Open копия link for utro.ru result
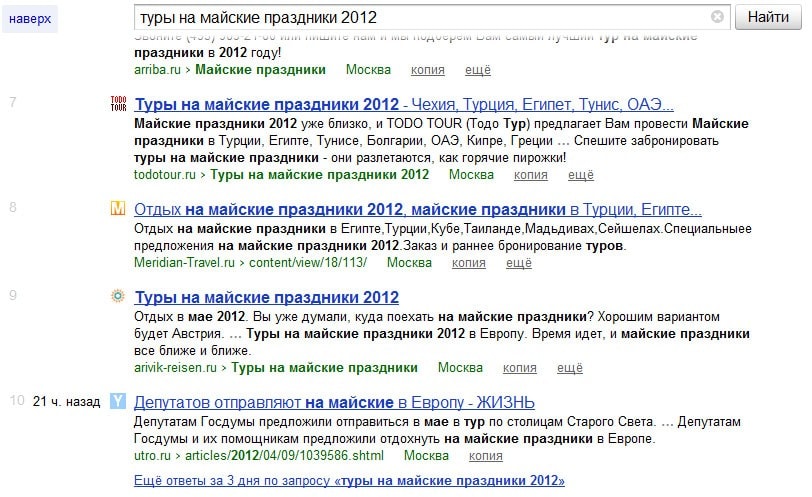Viewport: 812px width, 497px height. pos(486,456)
